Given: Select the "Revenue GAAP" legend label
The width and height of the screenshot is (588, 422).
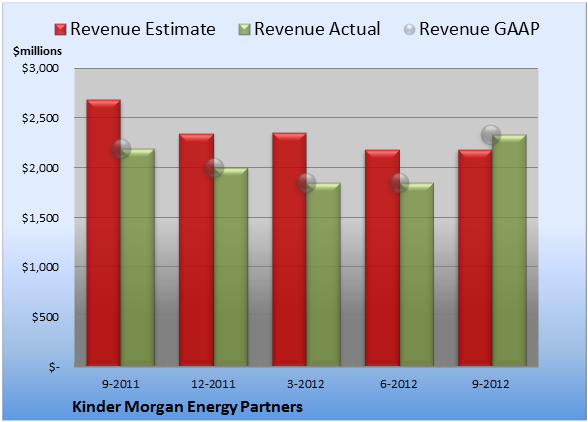Looking at the screenshot, I should [479, 29].
